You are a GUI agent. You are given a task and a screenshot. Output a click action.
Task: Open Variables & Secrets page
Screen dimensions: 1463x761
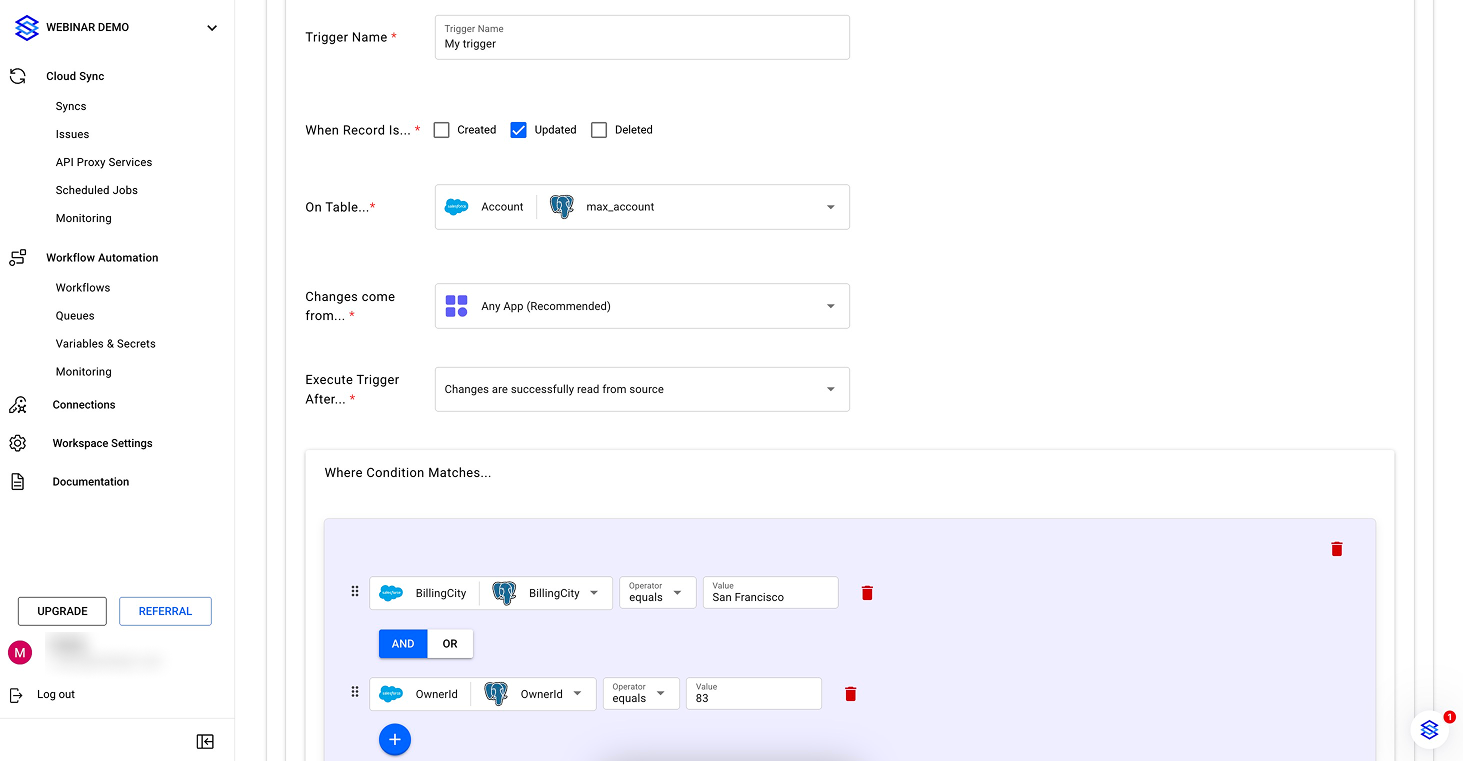(106, 344)
